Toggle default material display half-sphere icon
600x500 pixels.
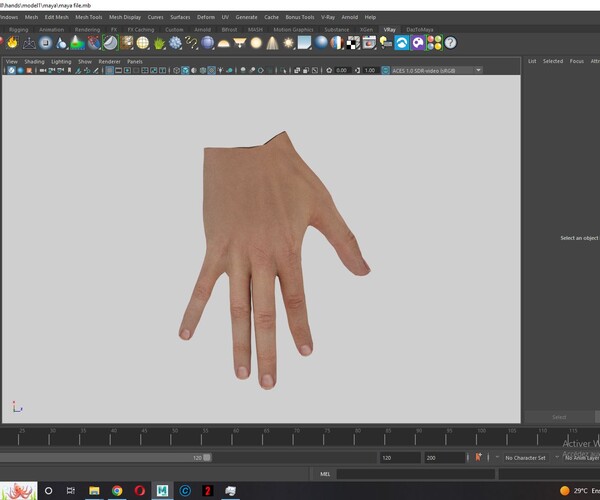coord(194,70)
